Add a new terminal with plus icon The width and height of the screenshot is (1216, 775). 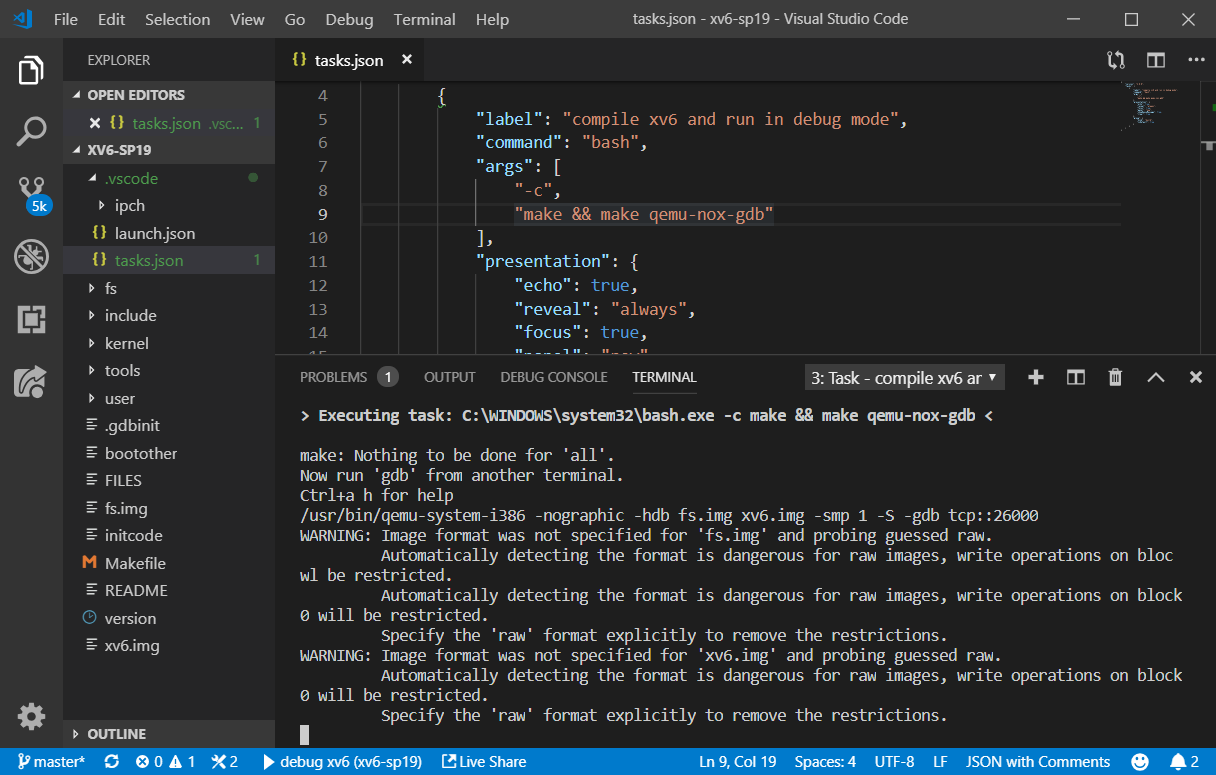tap(1036, 377)
